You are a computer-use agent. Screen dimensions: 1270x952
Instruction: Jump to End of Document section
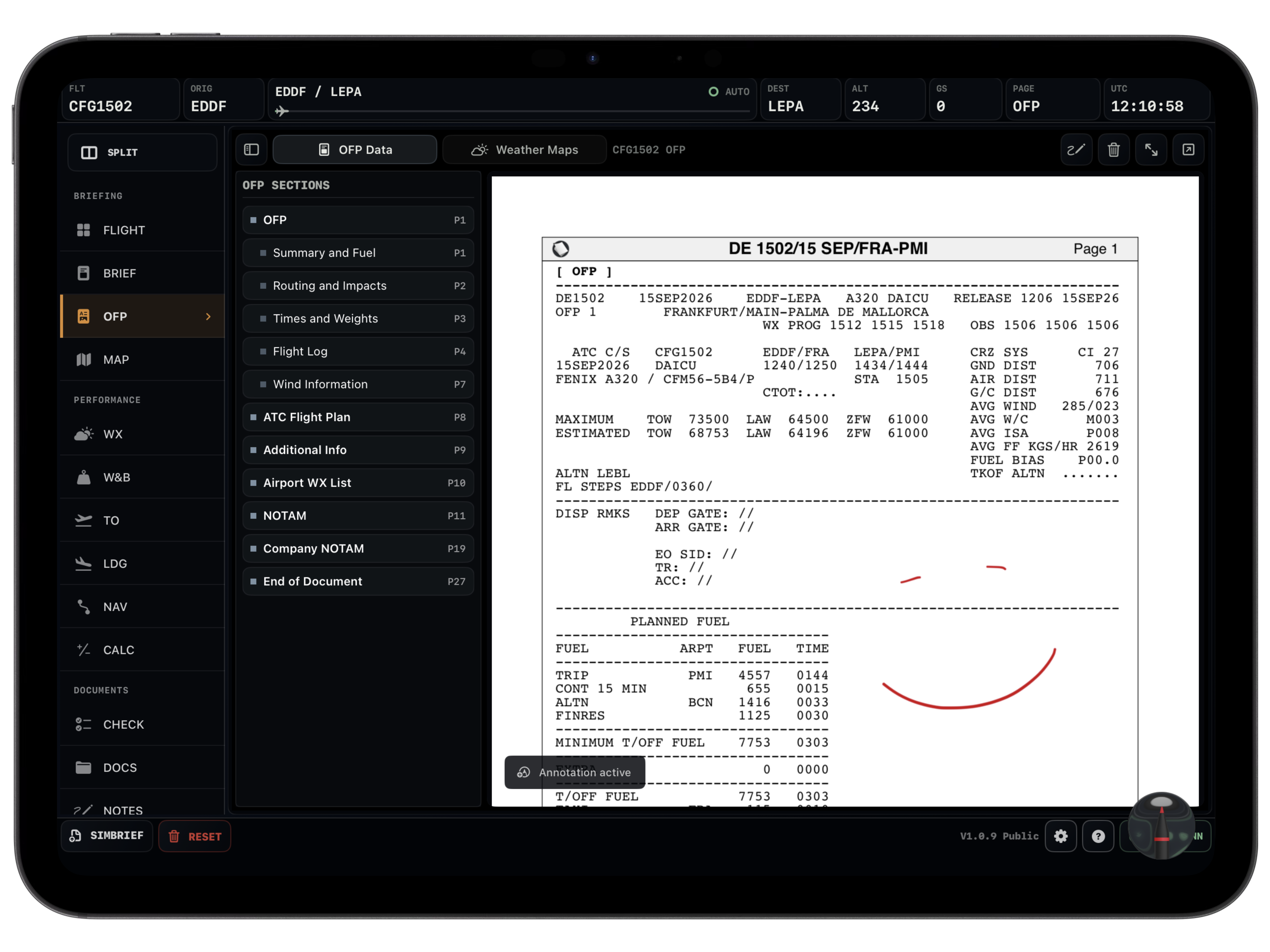(358, 581)
